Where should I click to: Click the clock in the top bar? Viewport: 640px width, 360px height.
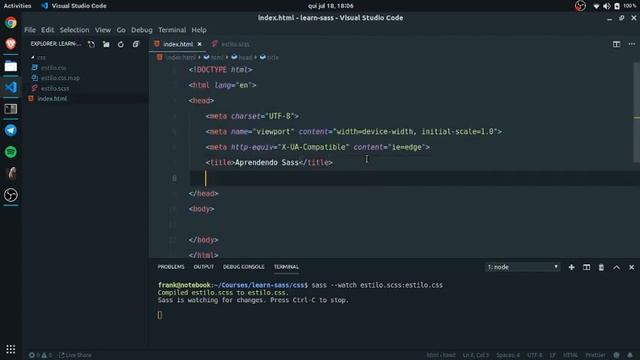[331, 6]
